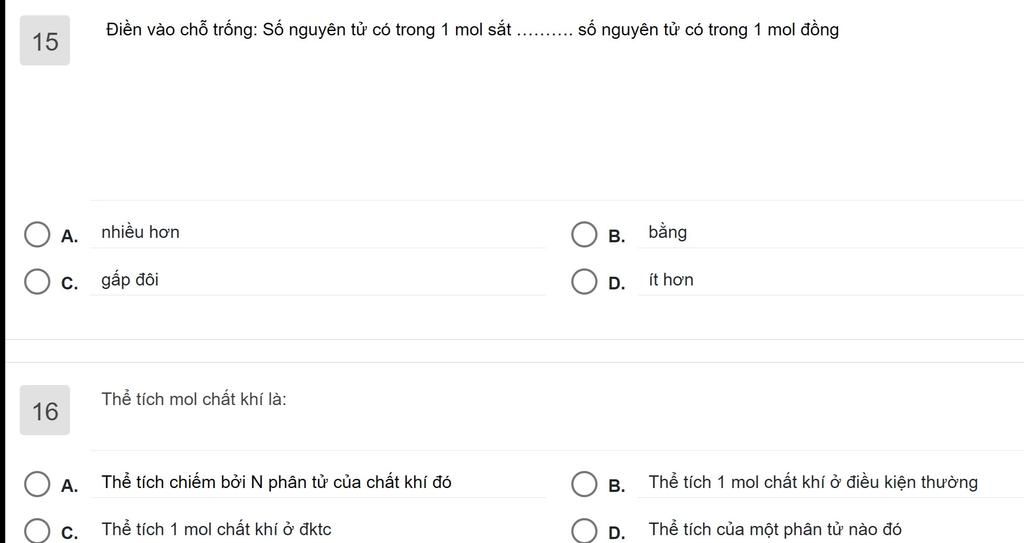Screen dimensions: 1024x543
Task: Click question 16 prompt 'Thể tích mol chất khí là'
Action: point(194,399)
